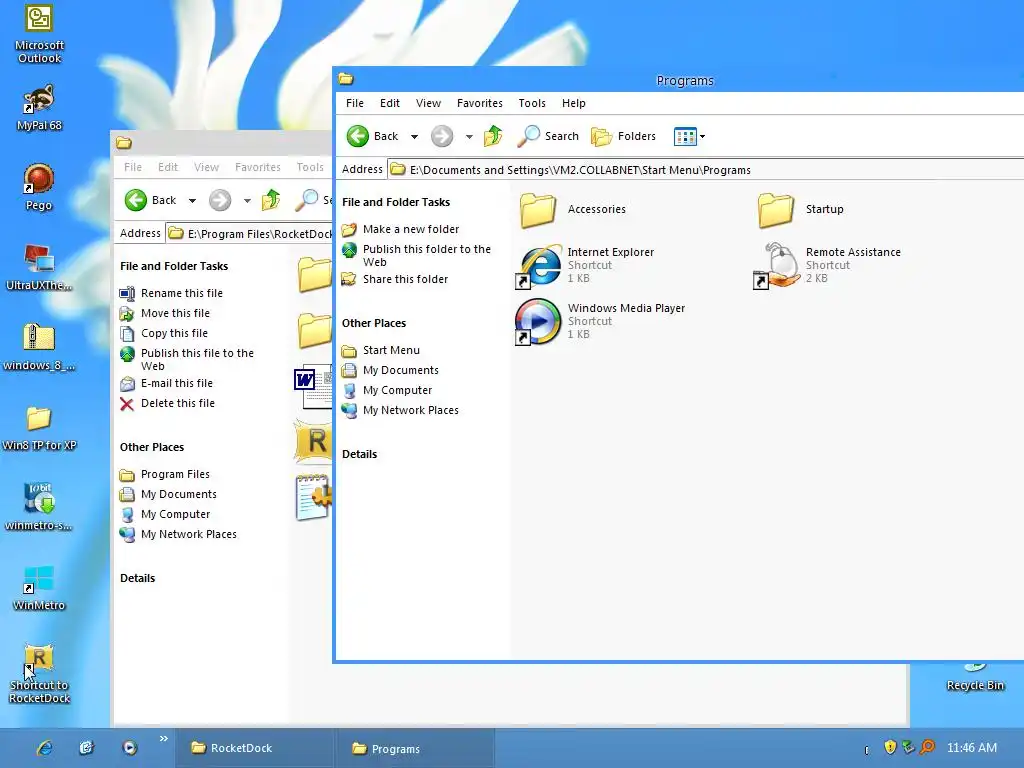1024x768 pixels.
Task: Click Forward arrow in Programs window
Action: click(x=442, y=136)
